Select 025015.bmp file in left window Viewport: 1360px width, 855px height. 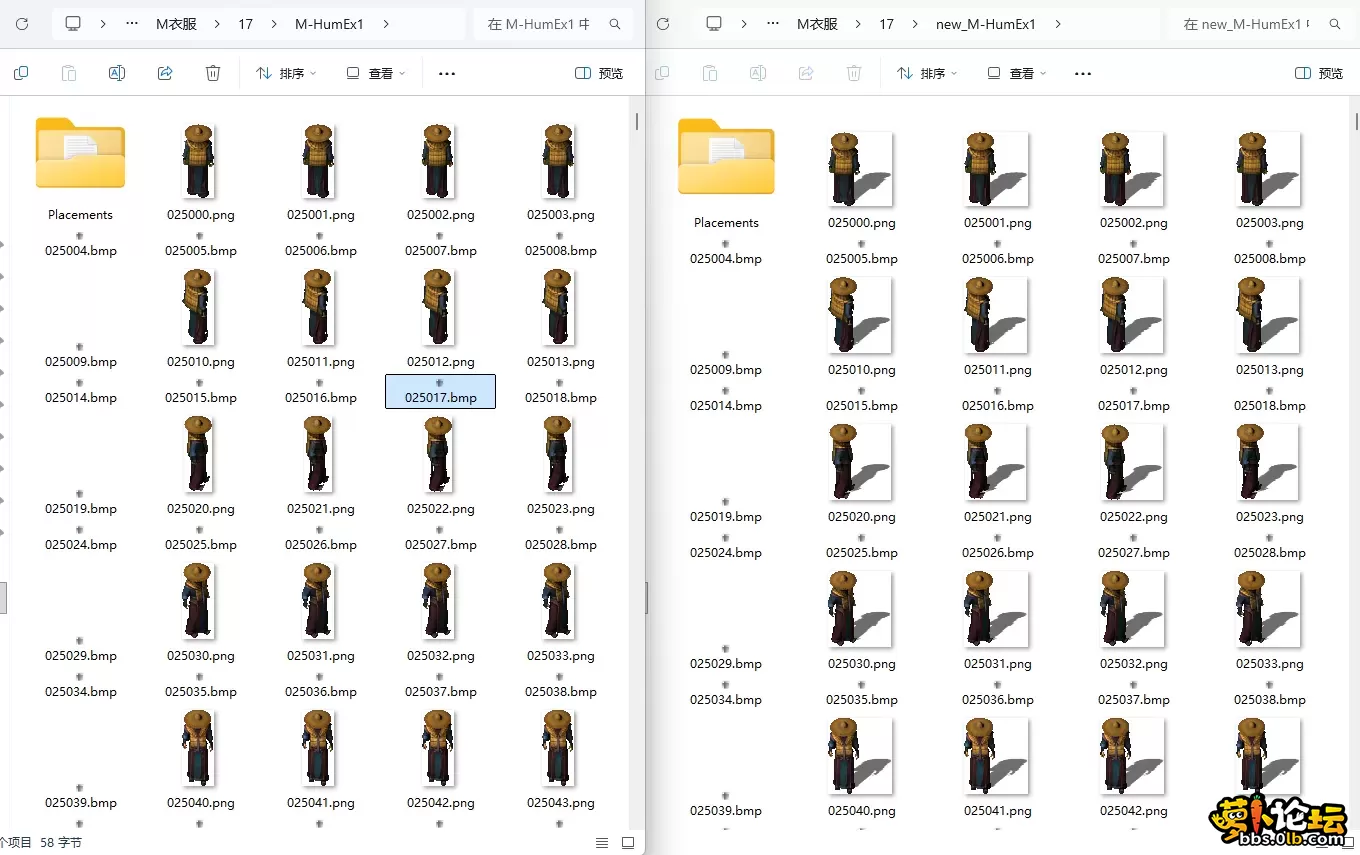pos(201,392)
